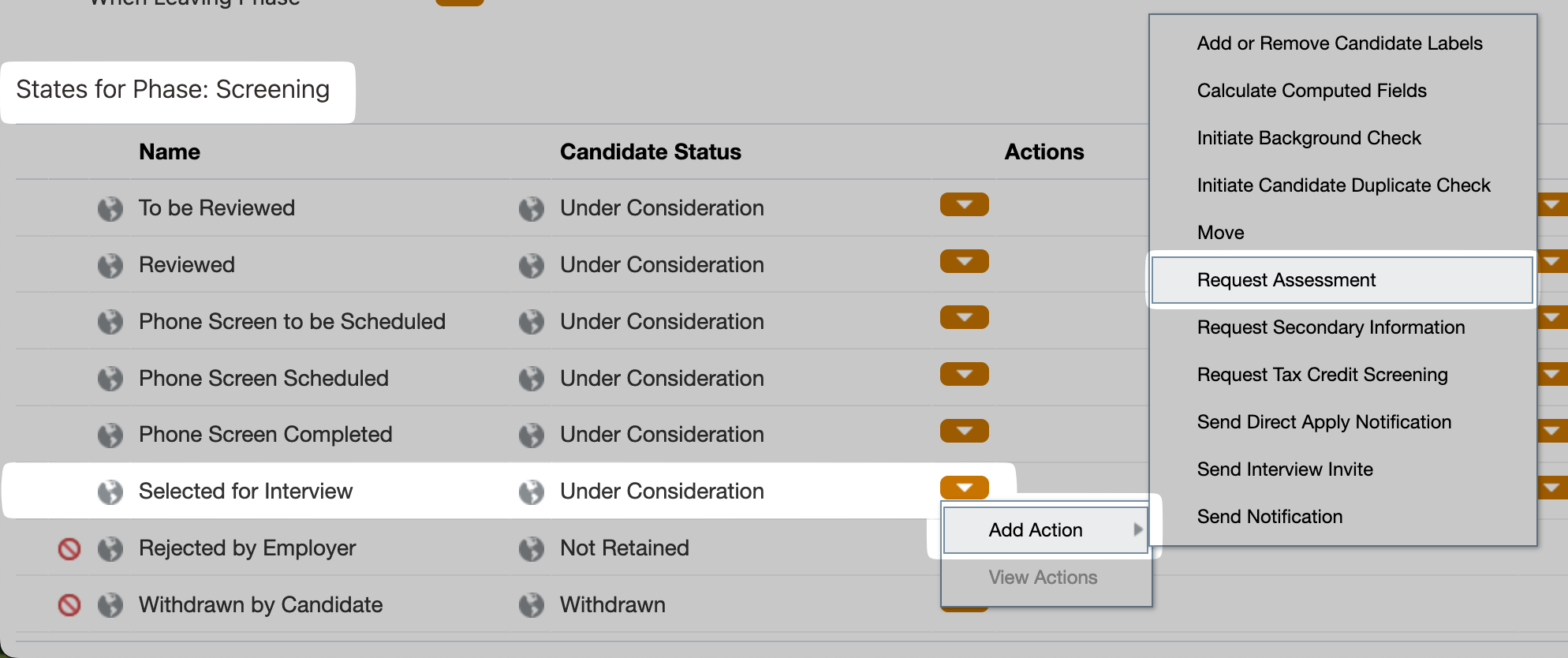The width and height of the screenshot is (1568, 658).
Task: Open actions dropdown for Phone Screen Scheduled
Action: click(964, 374)
